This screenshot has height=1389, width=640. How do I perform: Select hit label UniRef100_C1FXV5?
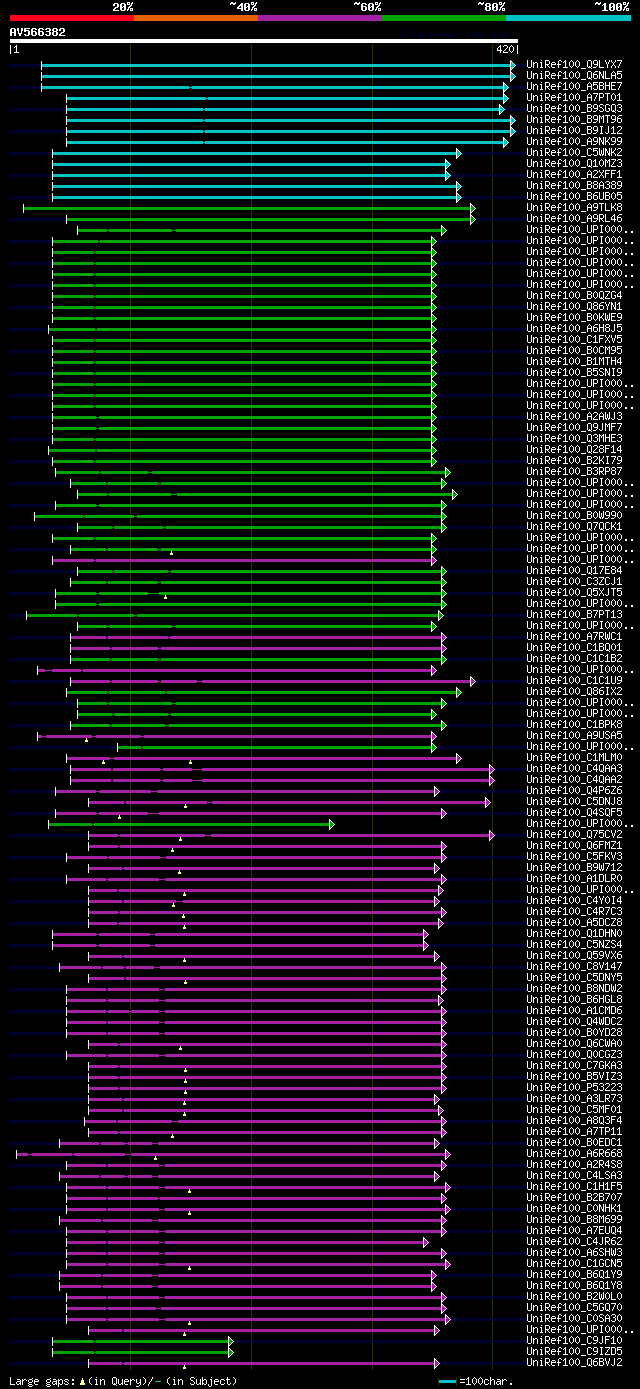tap(574, 339)
